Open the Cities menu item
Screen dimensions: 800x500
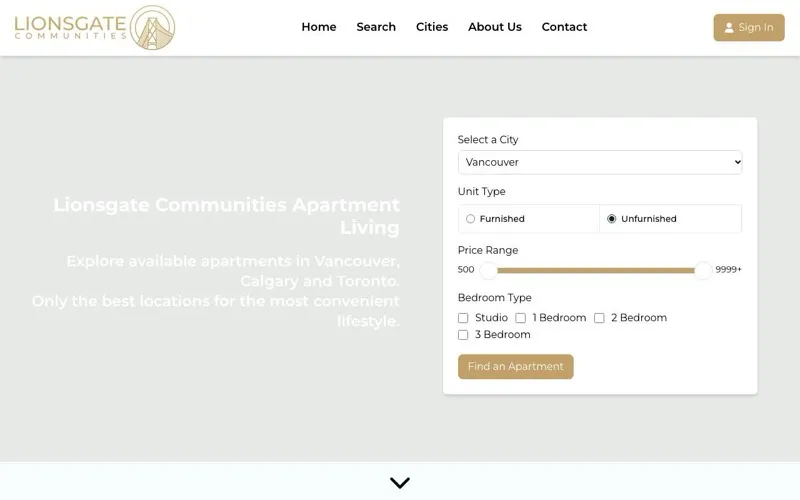point(432,27)
